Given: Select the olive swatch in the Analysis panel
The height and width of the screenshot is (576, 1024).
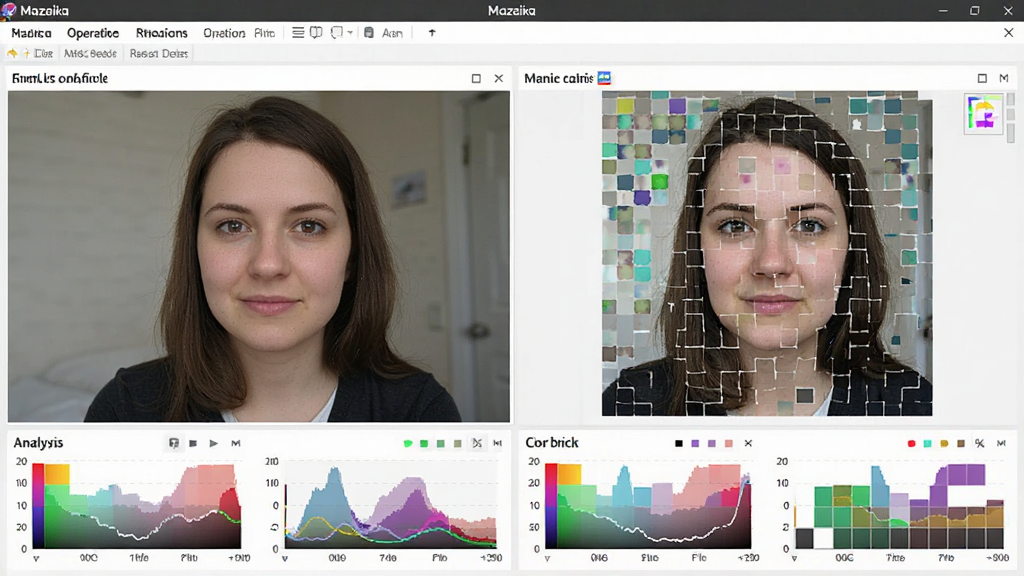Looking at the screenshot, I should (458, 443).
